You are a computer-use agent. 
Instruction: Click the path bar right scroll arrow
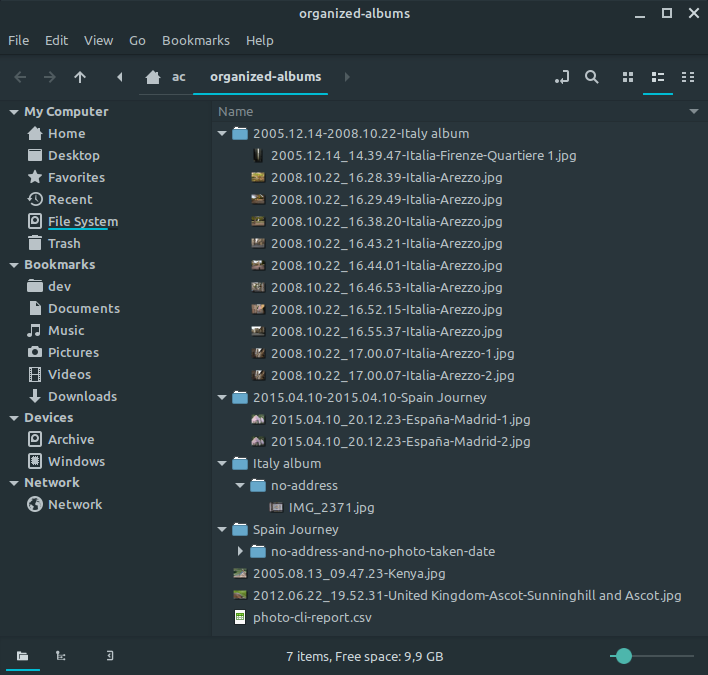tap(347, 77)
